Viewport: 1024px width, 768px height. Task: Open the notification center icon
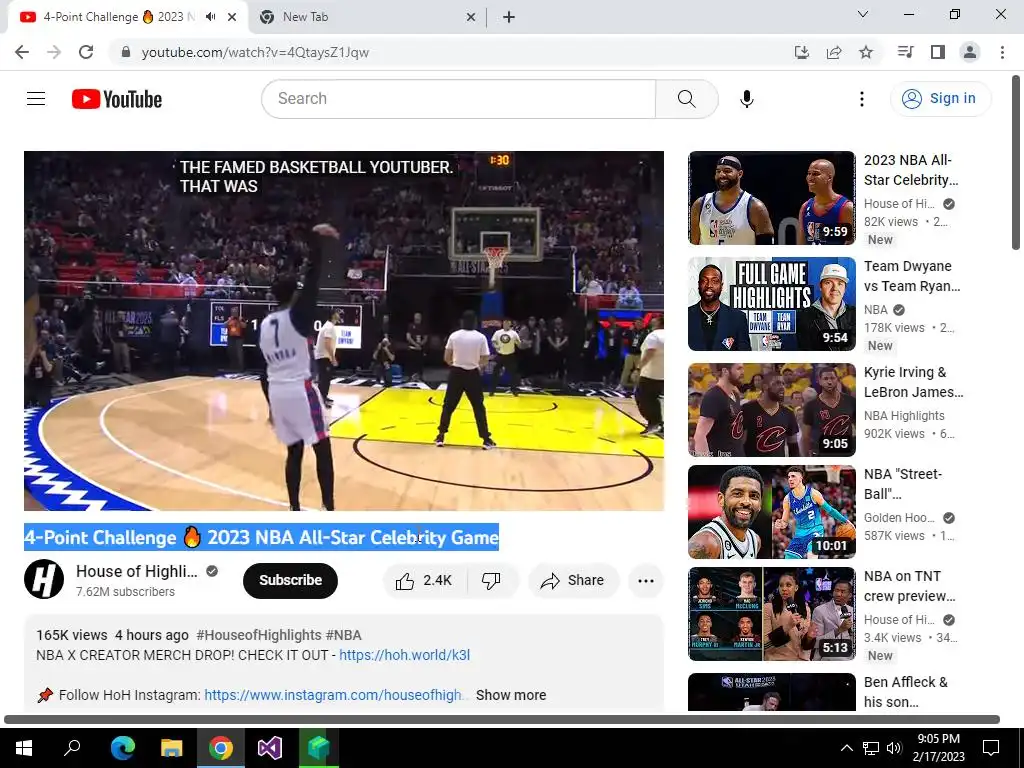[991, 748]
